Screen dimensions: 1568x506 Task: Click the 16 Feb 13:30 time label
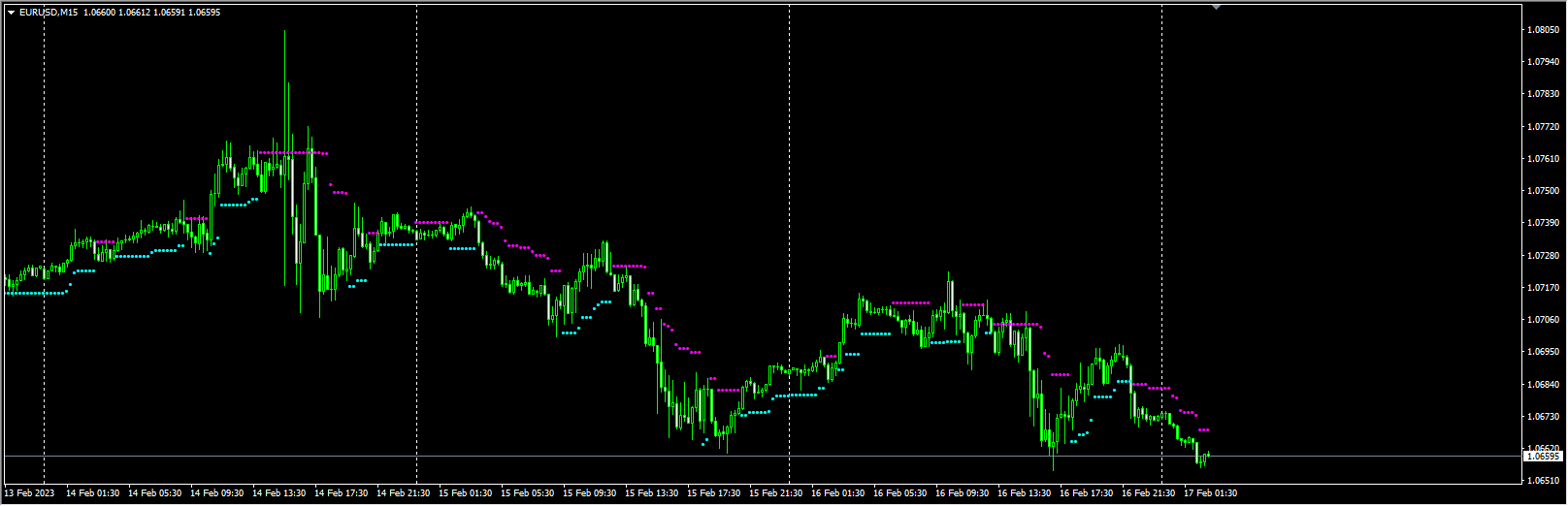1025,493
